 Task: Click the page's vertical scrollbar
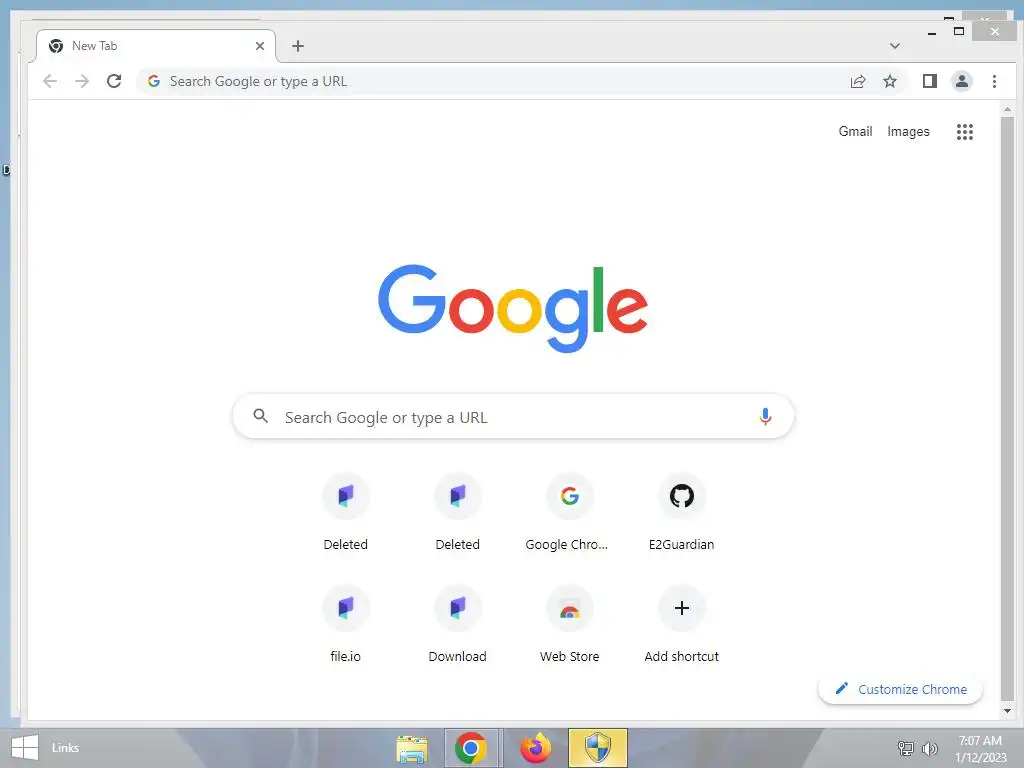pyautogui.click(x=1007, y=409)
